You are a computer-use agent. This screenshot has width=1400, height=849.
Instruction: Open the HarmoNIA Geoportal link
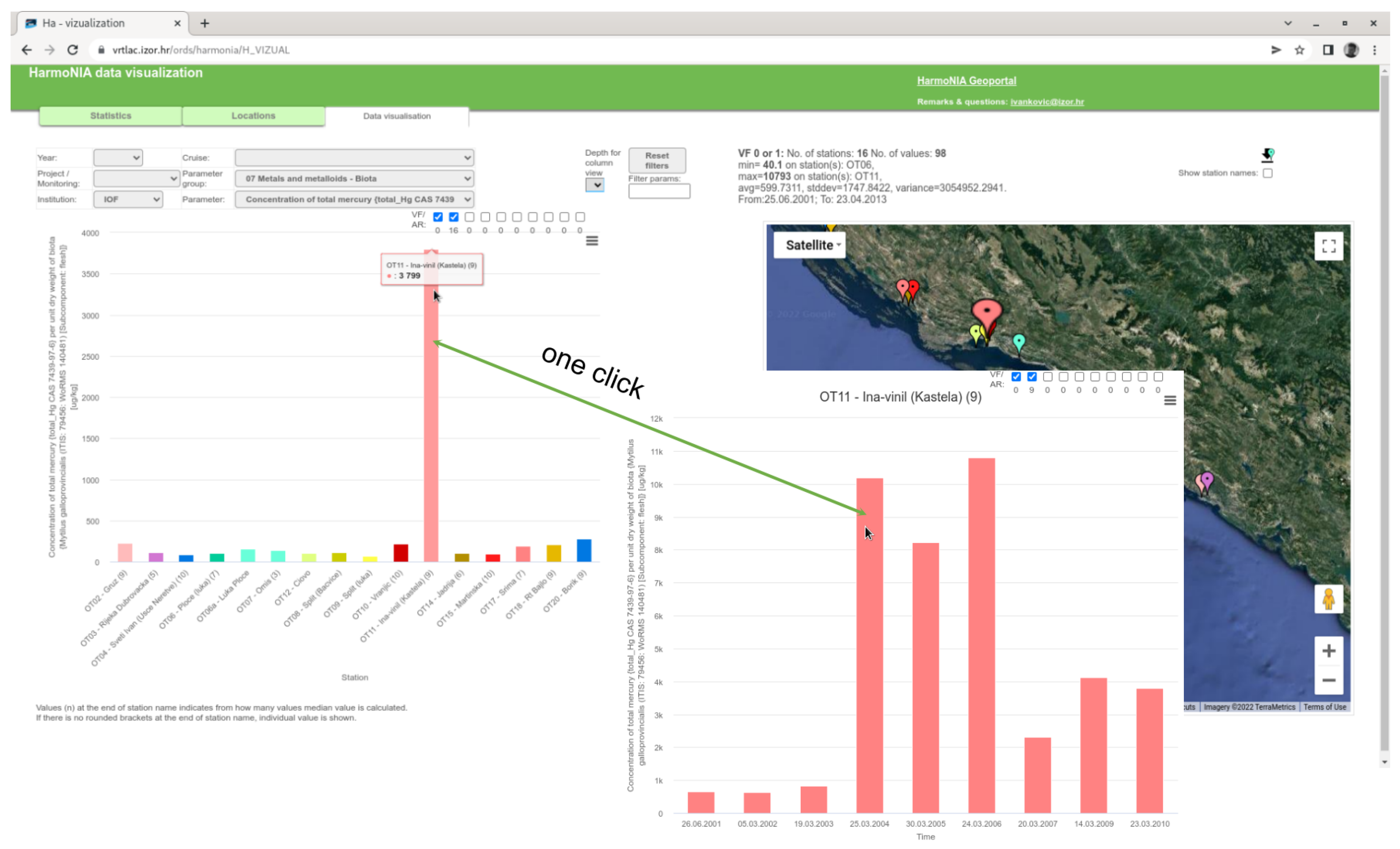coord(966,81)
